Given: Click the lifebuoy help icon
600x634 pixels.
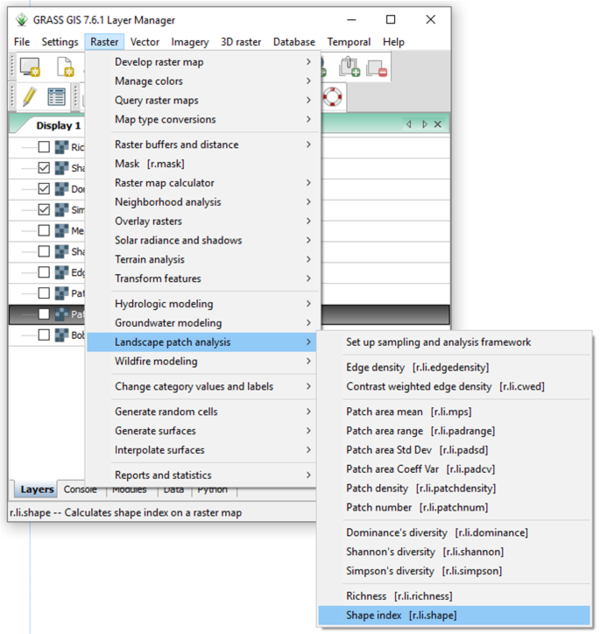Looking at the screenshot, I should pos(332,97).
